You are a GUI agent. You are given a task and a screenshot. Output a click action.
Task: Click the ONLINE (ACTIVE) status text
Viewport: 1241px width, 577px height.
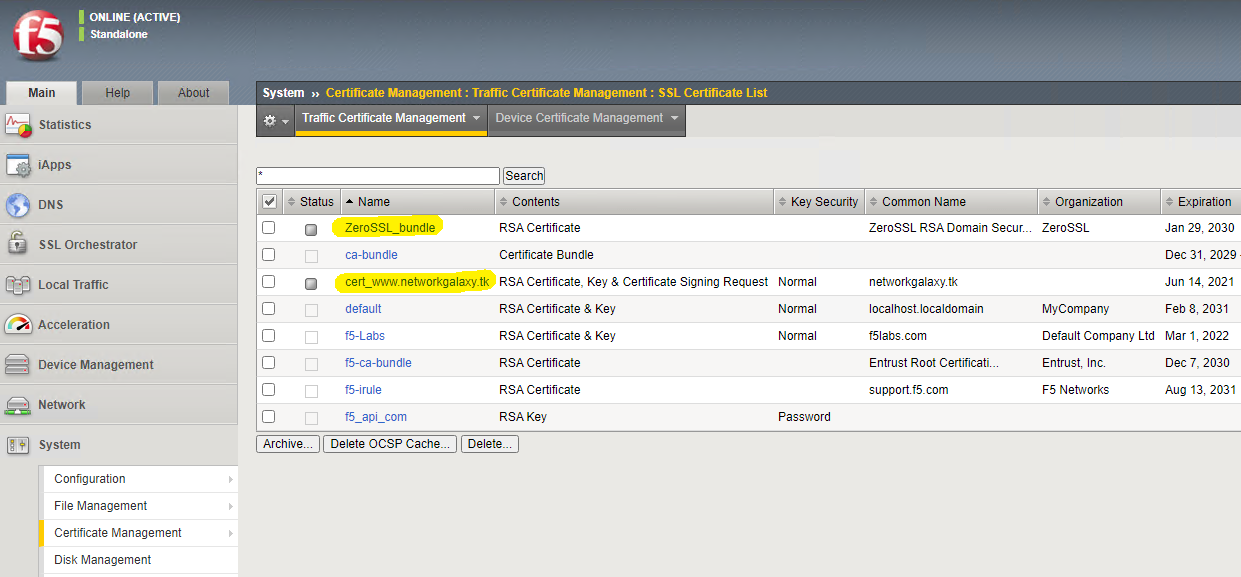[x=135, y=18]
